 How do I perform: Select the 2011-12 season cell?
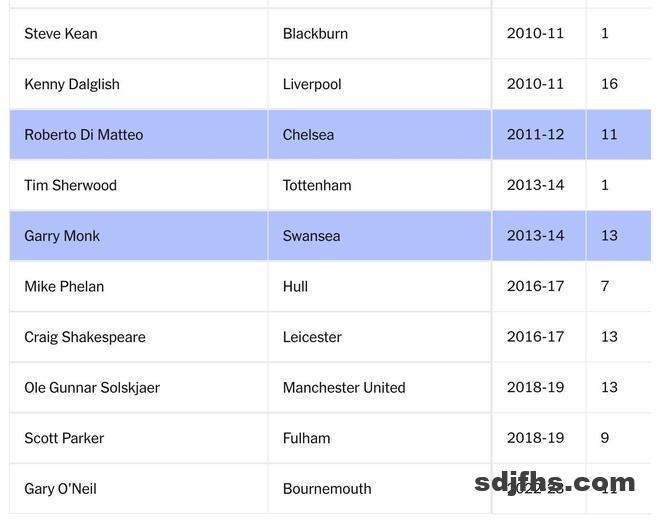pyautogui.click(x=535, y=135)
